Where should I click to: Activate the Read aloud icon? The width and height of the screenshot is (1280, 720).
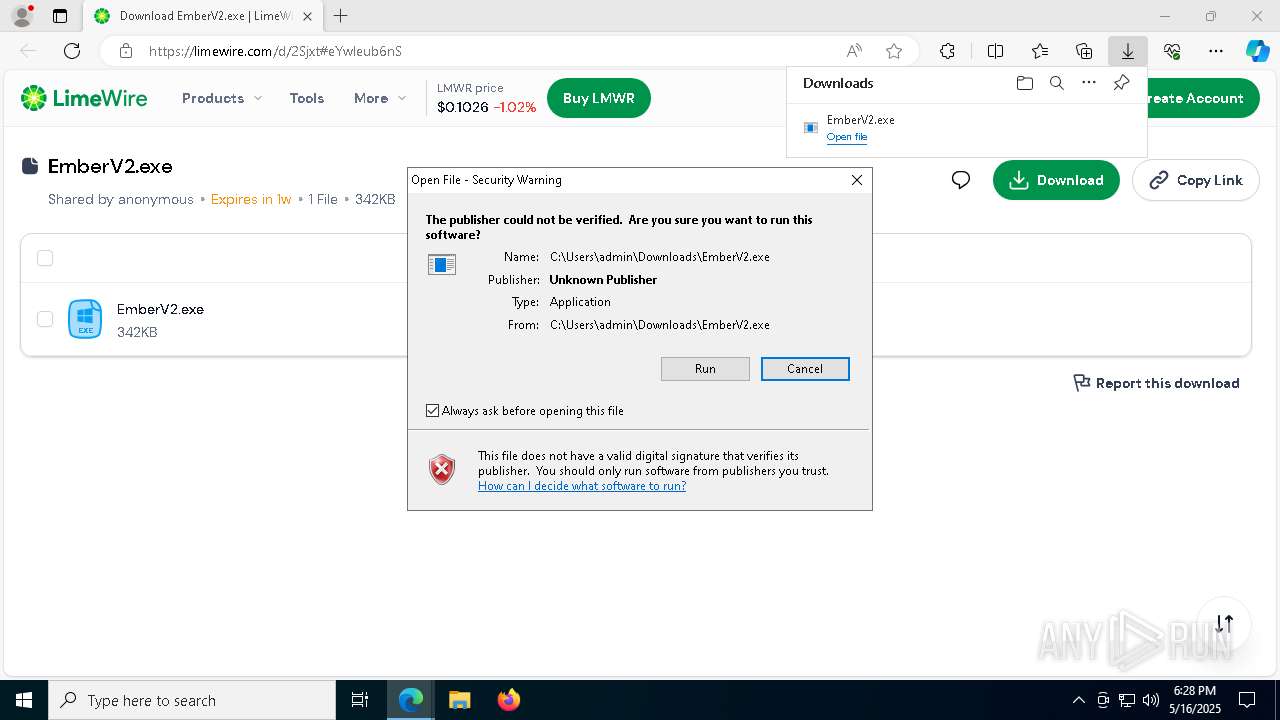tap(854, 51)
